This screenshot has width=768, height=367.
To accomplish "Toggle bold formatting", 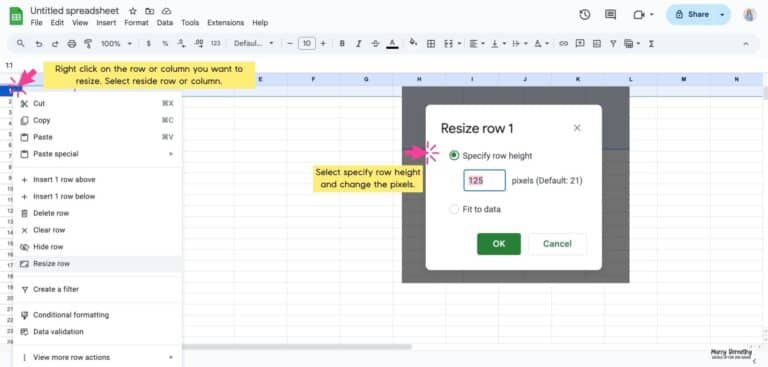I will [342, 44].
